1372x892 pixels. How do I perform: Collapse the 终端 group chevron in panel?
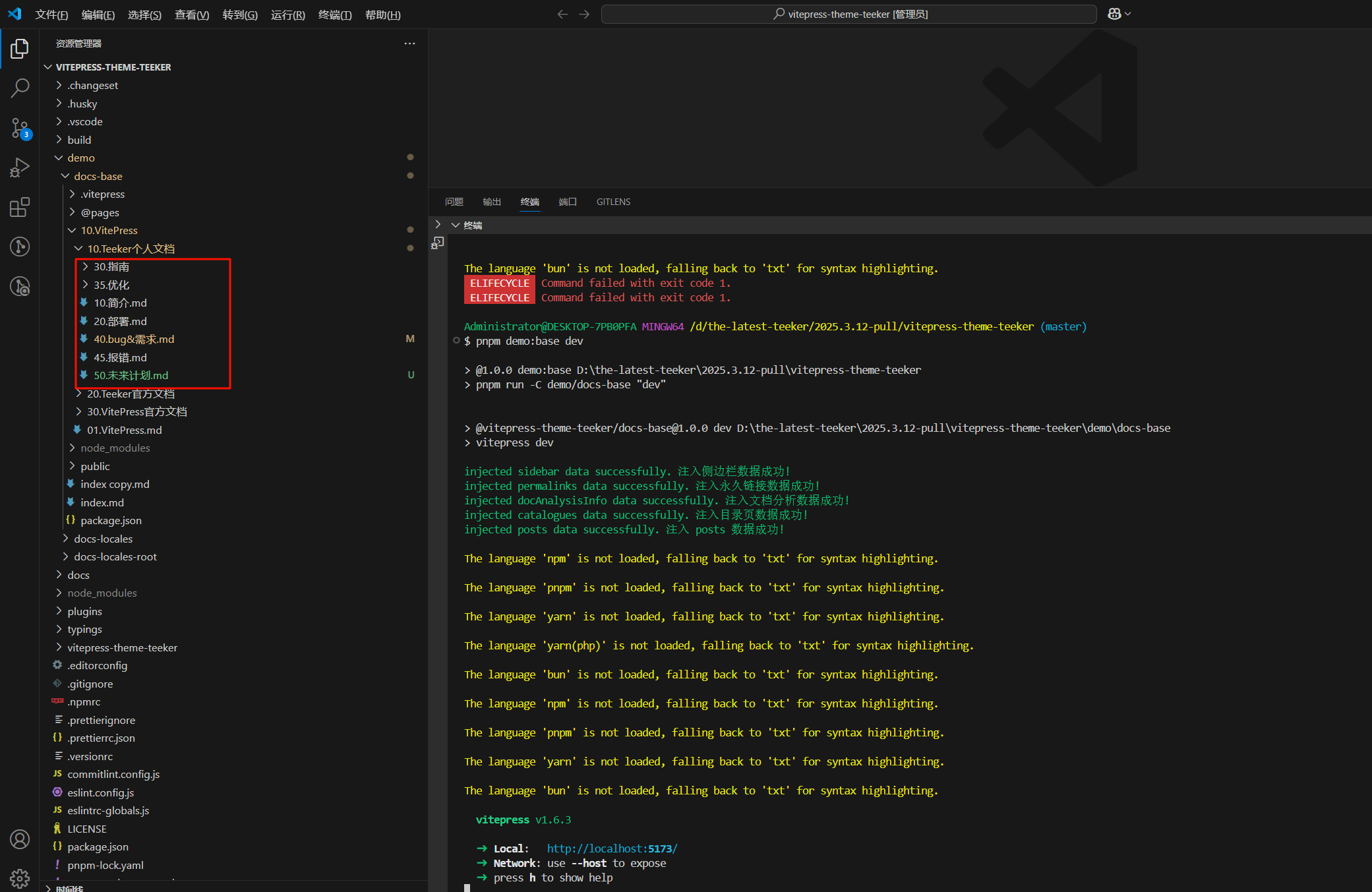[x=455, y=225]
